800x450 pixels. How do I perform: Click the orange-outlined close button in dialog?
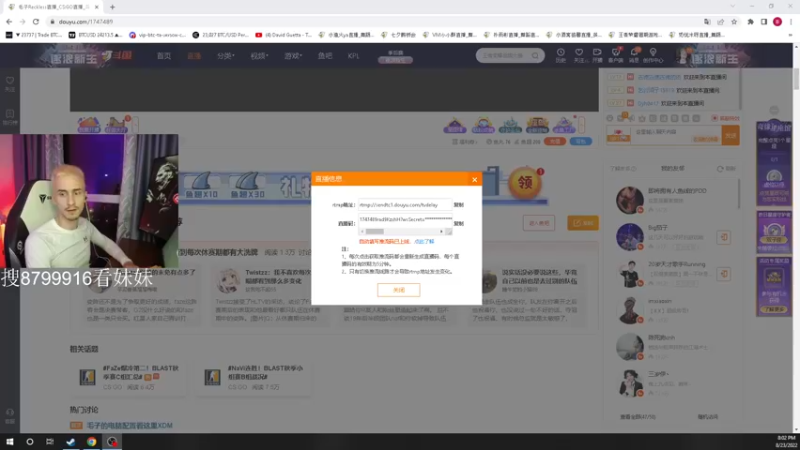pos(398,290)
